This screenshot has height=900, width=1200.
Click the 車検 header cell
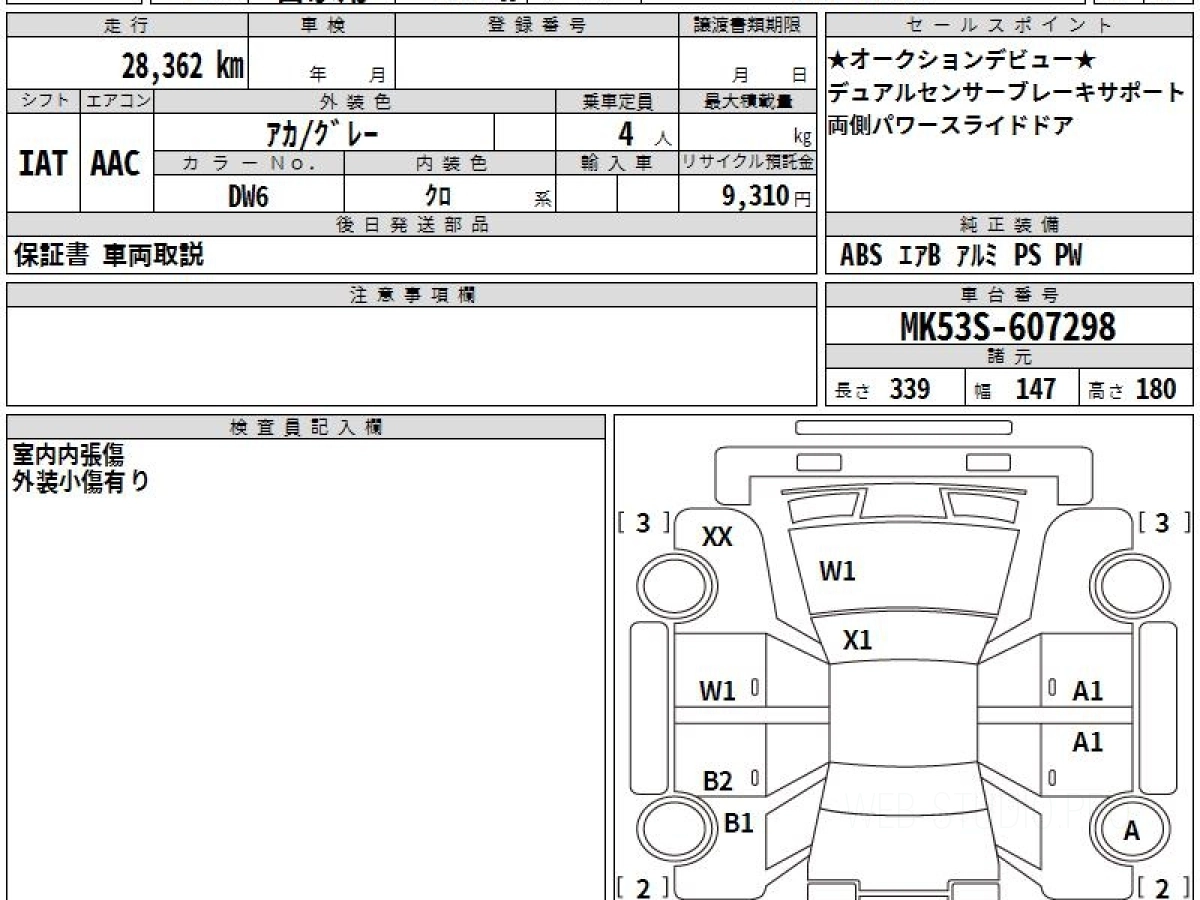(322, 26)
